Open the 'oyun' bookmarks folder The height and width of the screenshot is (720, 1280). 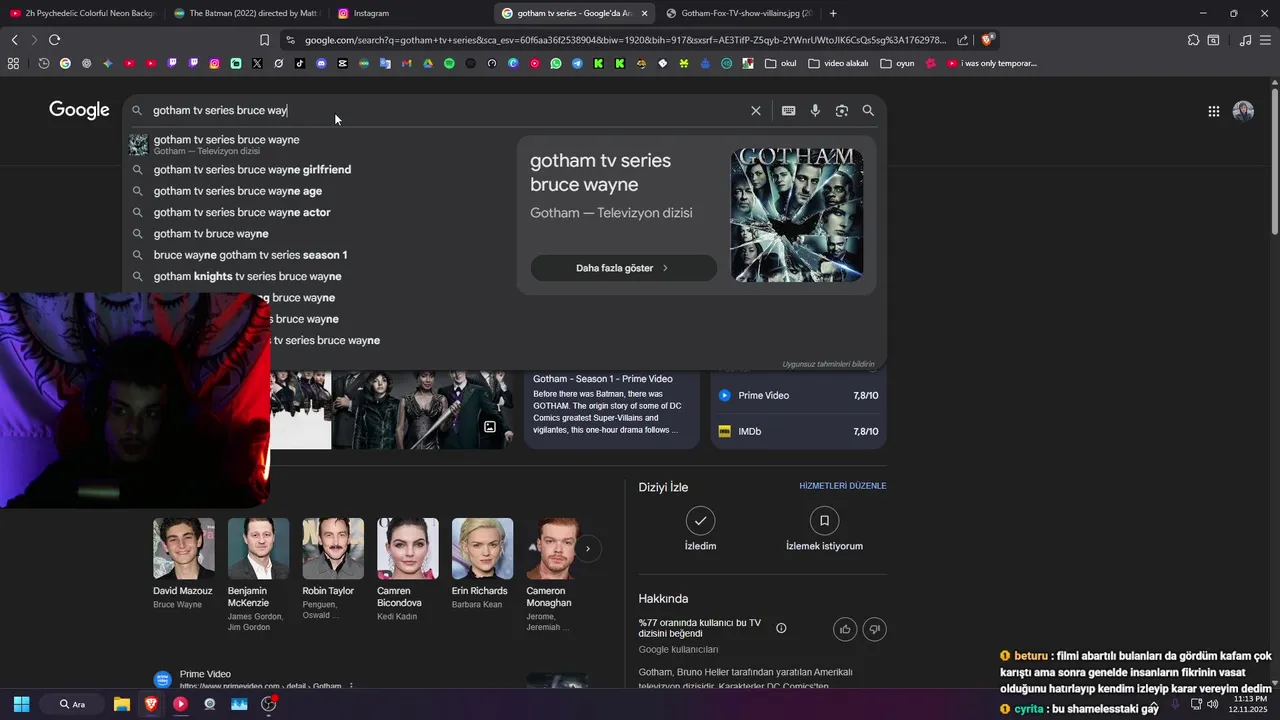897,63
